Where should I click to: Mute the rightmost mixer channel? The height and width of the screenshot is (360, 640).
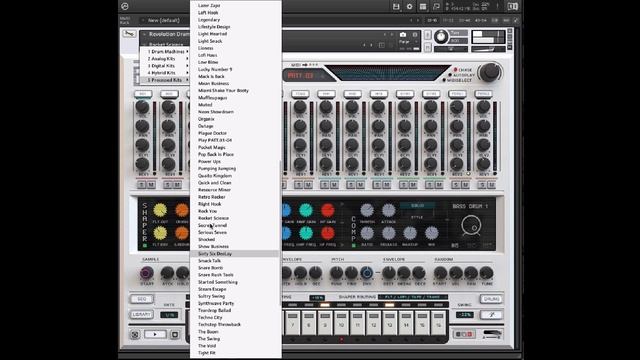pos(491,185)
